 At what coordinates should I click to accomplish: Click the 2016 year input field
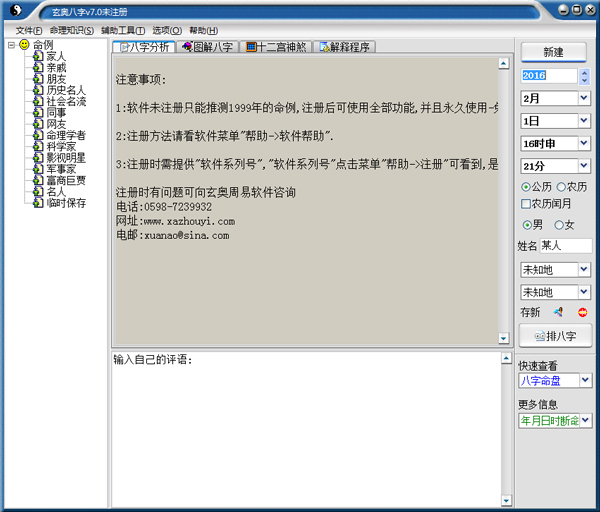(548, 76)
